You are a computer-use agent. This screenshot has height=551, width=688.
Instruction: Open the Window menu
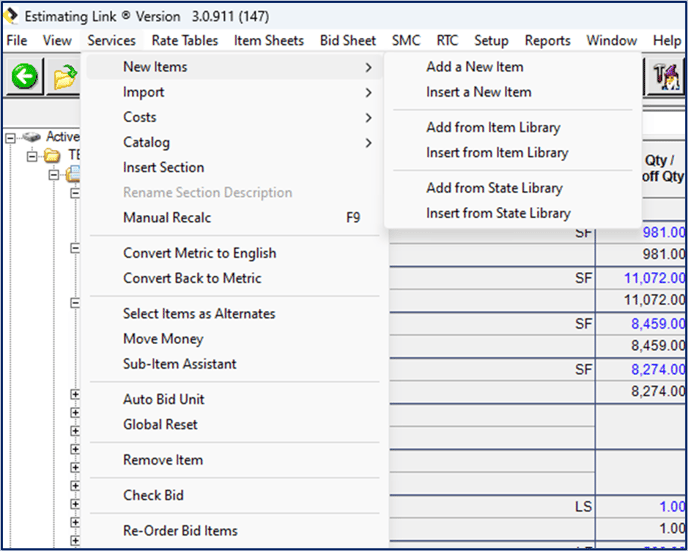[612, 40]
